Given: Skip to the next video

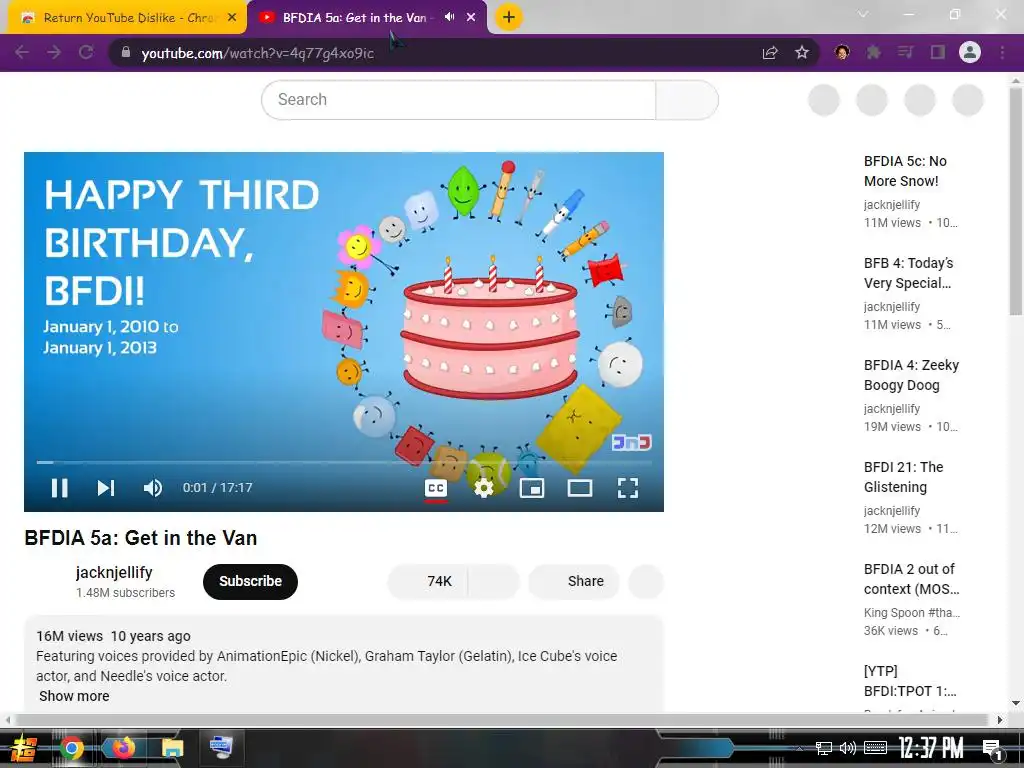Looking at the screenshot, I should pyautogui.click(x=106, y=488).
